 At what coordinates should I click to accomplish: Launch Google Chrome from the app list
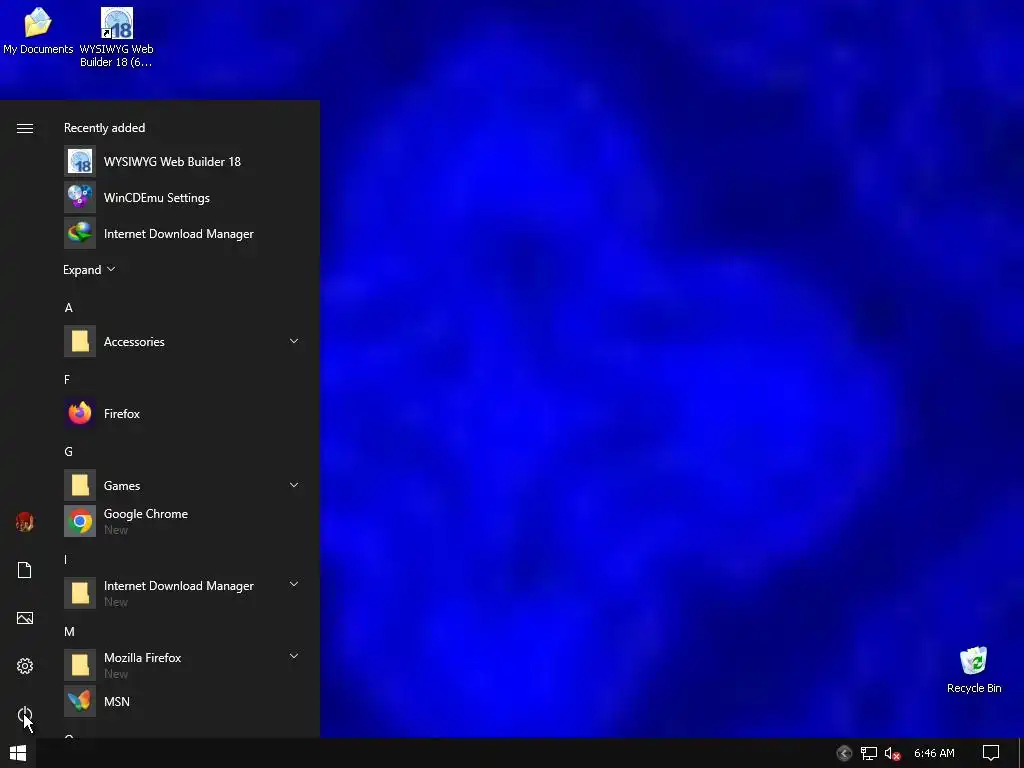coord(185,521)
